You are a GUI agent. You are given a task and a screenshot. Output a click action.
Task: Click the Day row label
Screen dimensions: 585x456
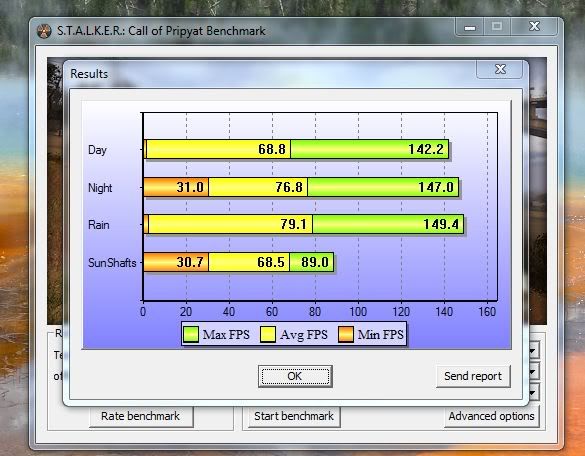point(97,150)
